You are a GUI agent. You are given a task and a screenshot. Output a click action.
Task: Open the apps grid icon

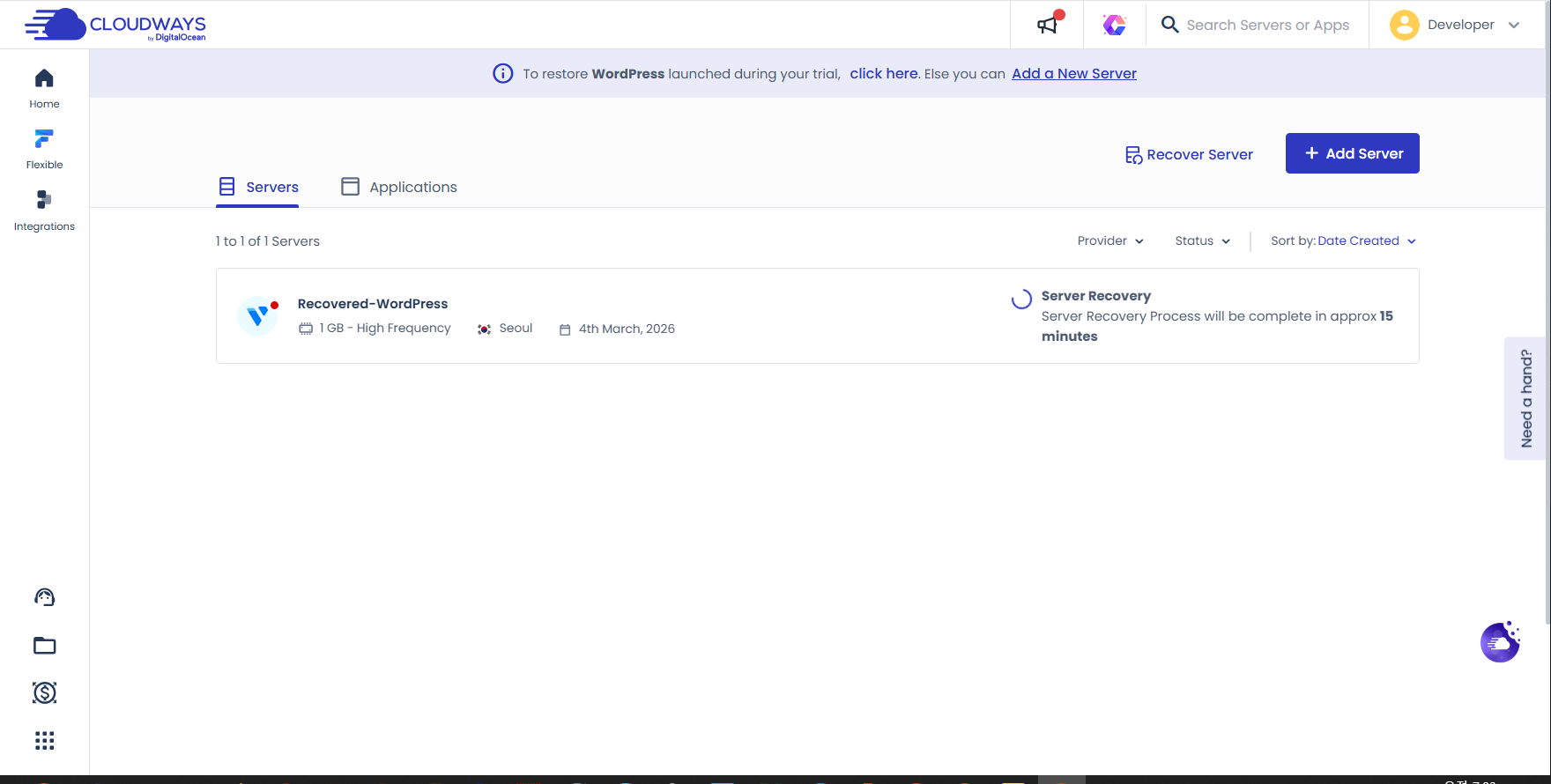coord(44,740)
